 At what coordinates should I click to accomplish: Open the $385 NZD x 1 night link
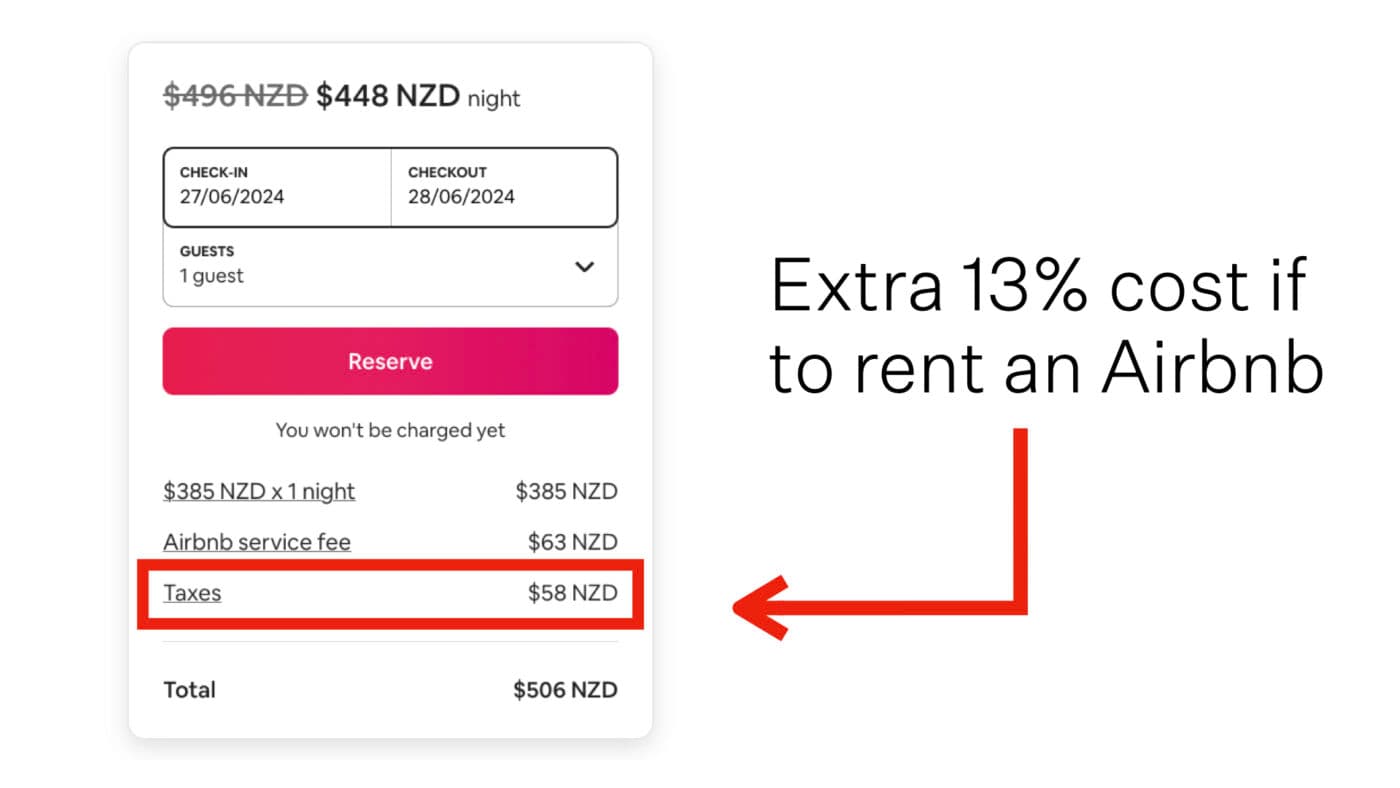point(259,491)
